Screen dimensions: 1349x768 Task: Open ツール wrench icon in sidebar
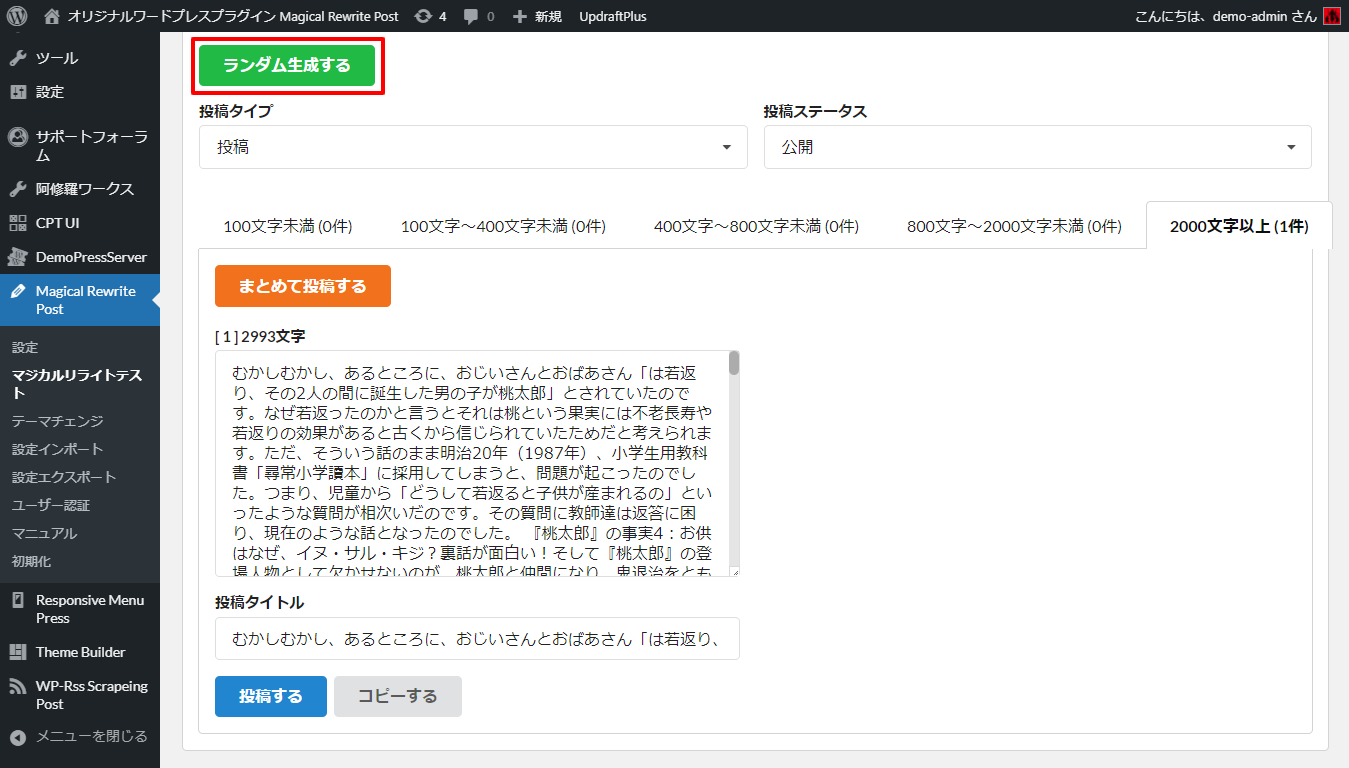[18, 58]
